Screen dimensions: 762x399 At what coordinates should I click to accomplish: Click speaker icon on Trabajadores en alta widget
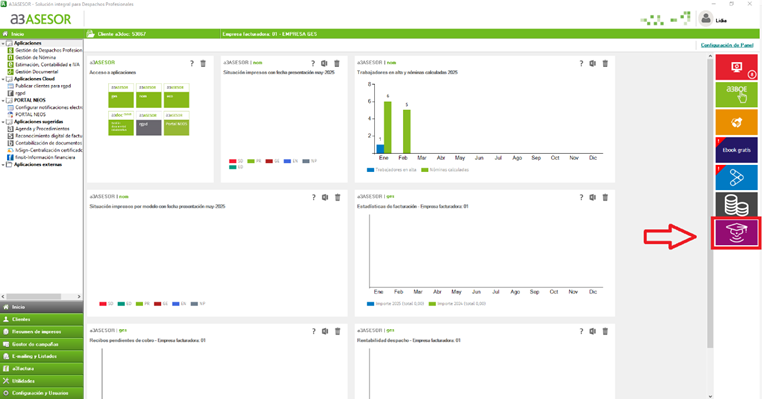[592, 63]
